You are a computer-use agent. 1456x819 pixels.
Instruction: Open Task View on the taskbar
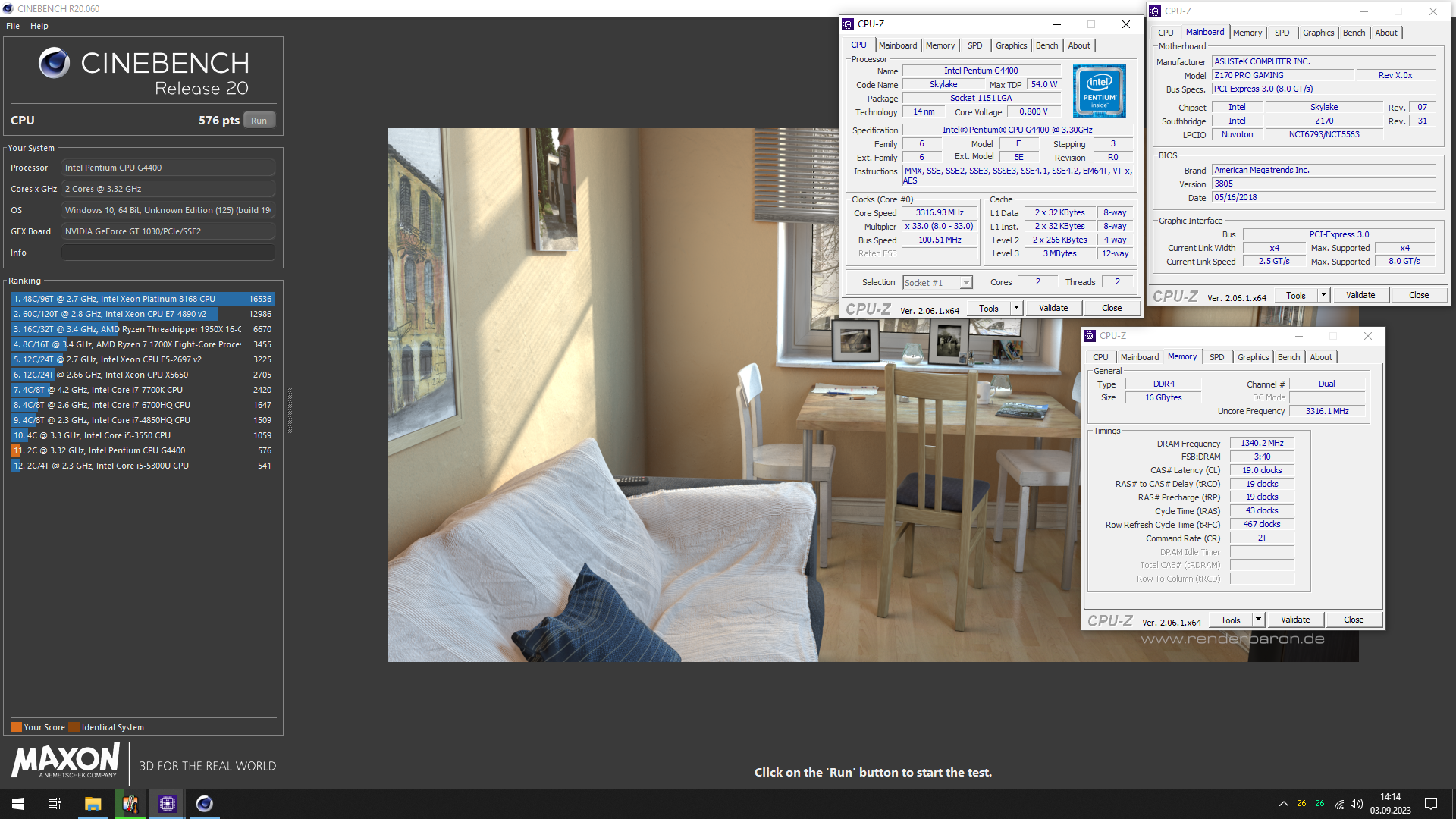pos(55,804)
